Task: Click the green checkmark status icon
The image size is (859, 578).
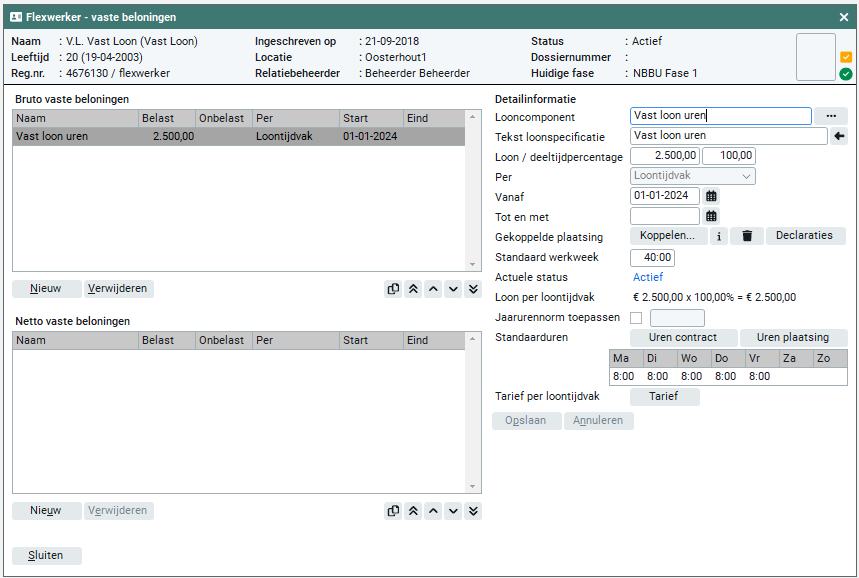Action: (846, 74)
